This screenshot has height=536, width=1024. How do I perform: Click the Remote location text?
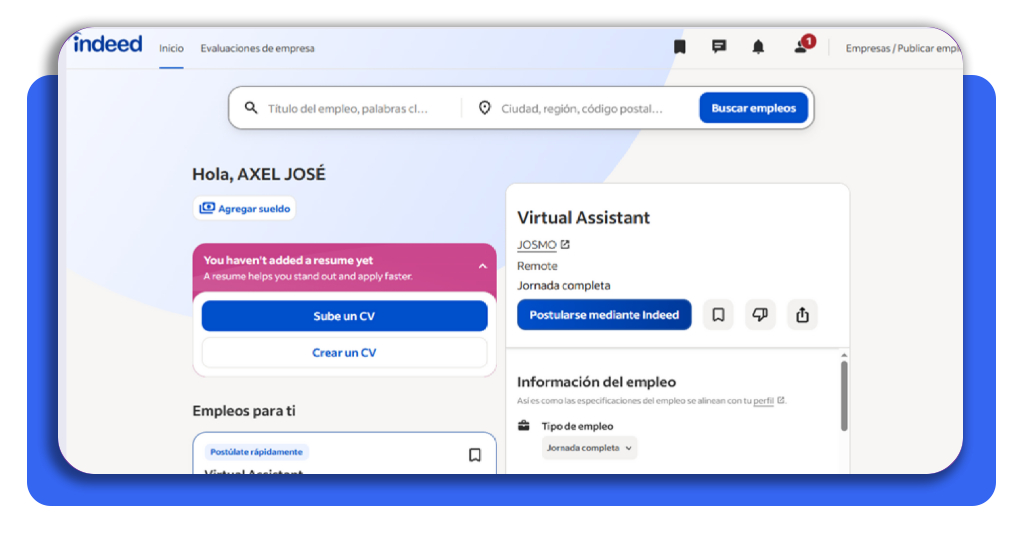coord(537,266)
